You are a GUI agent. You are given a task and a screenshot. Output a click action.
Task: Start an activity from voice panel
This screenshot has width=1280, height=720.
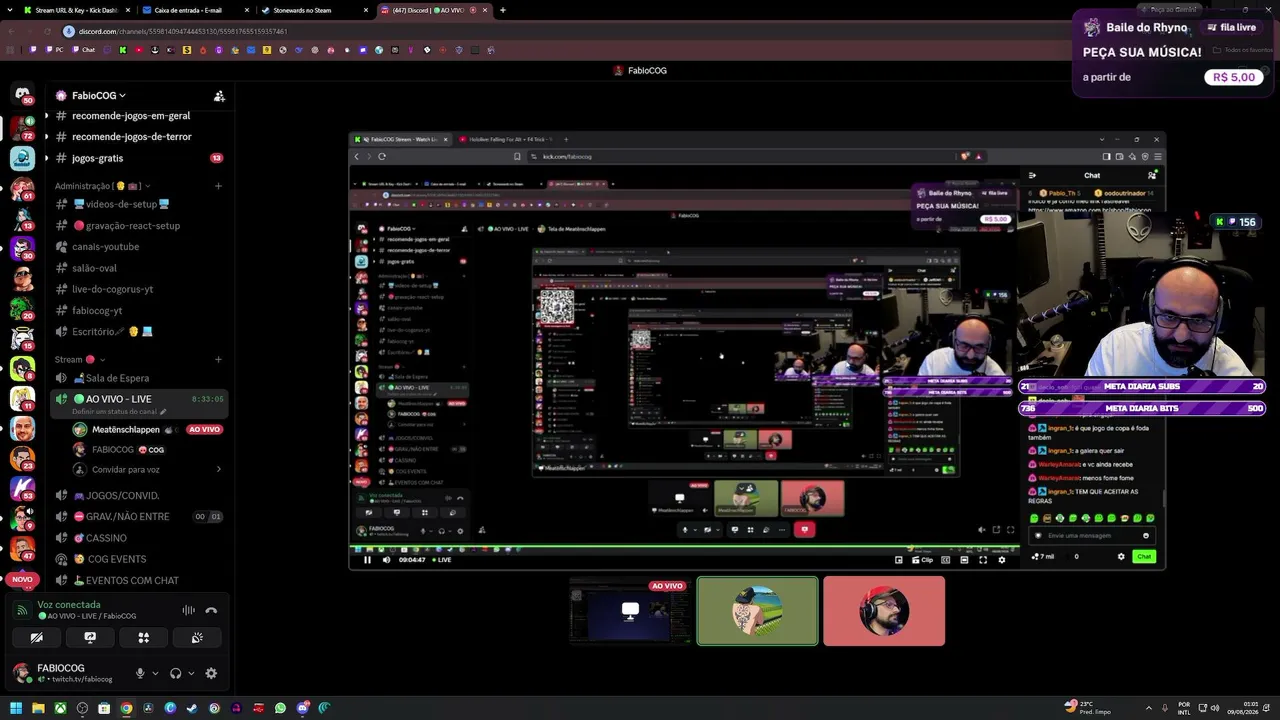pyautogui.click(x=144, y=637)
